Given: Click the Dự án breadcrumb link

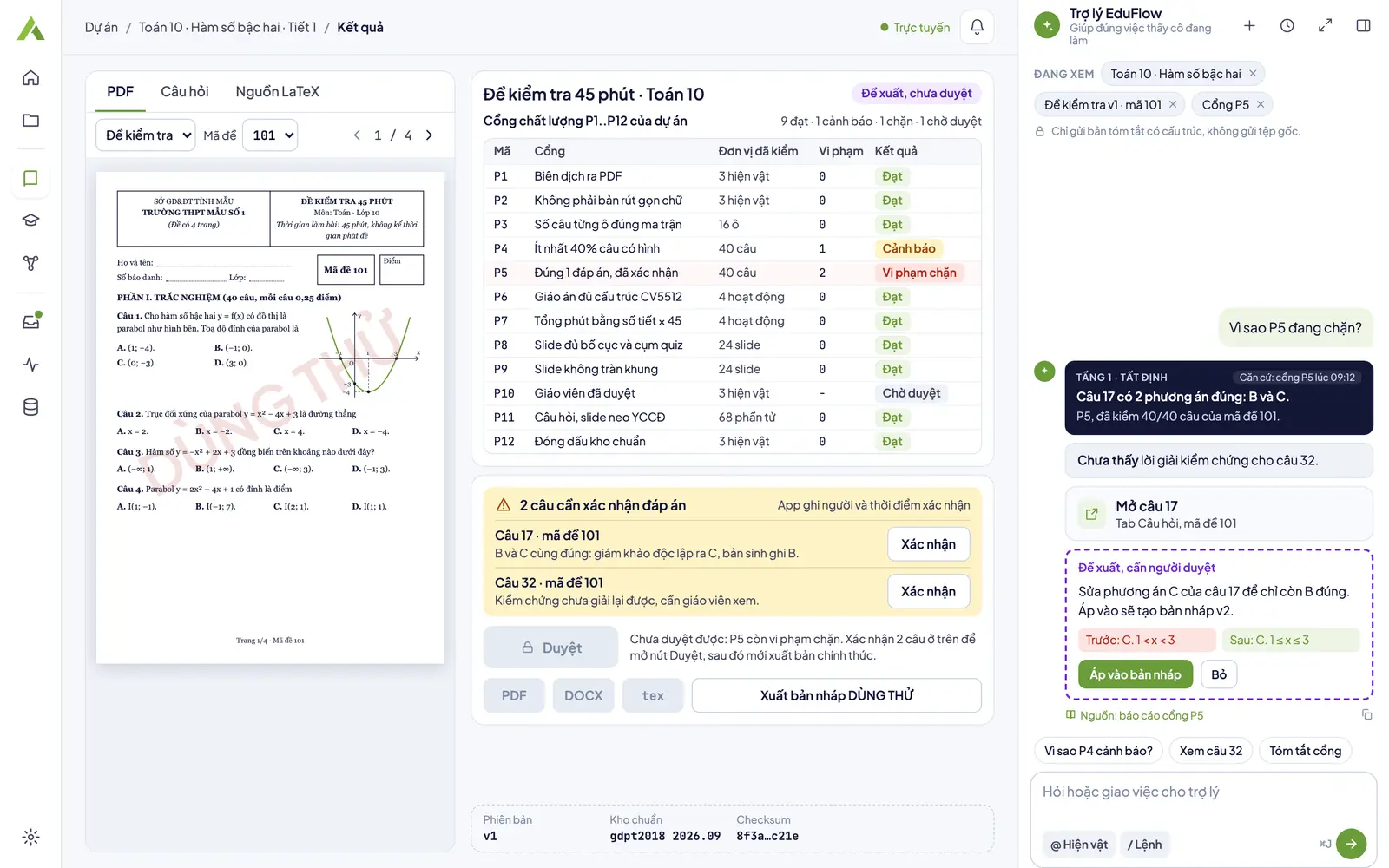Looking at the screenshot, I should (101, 28).
